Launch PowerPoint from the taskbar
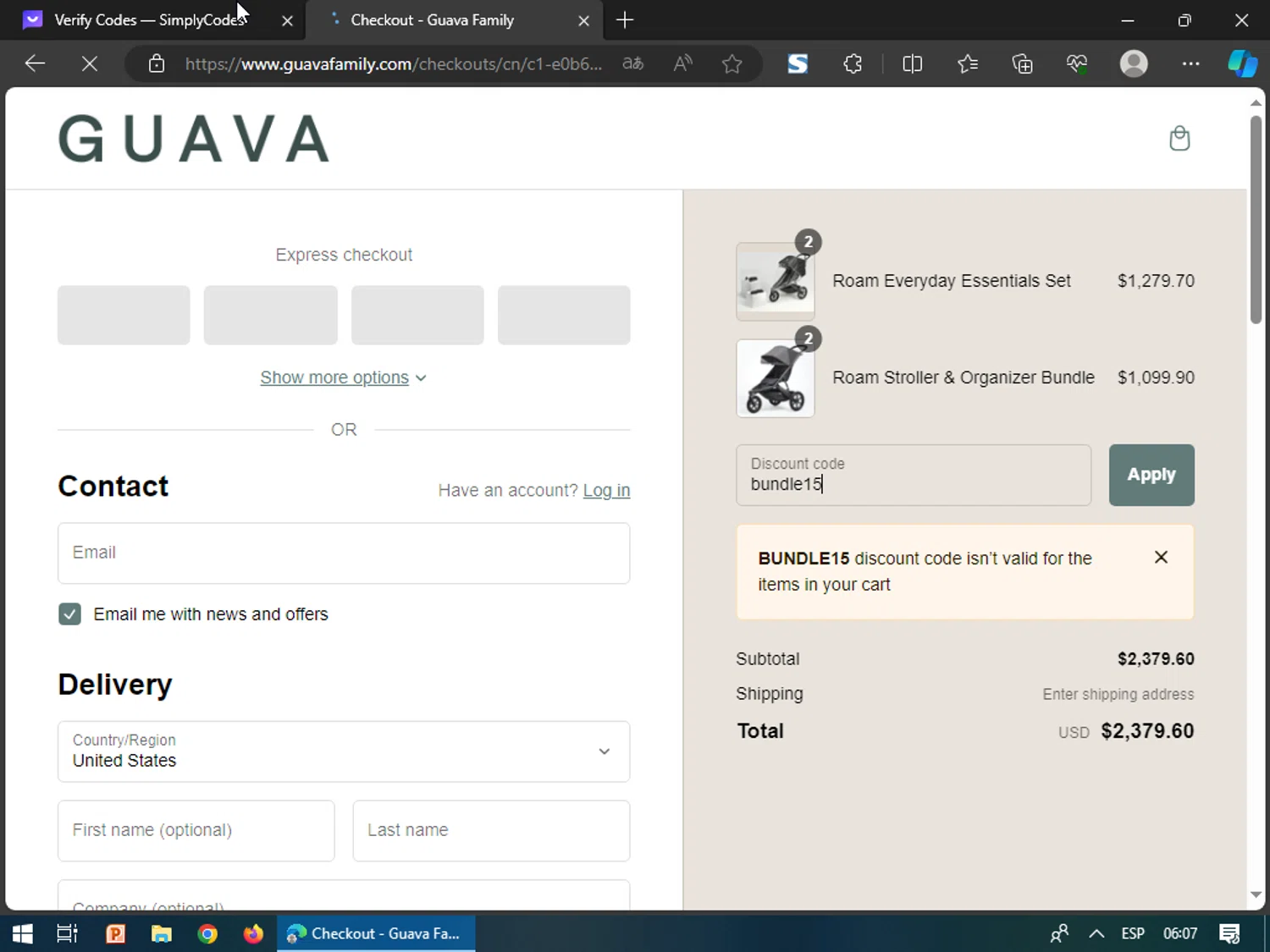The width and height of the screenshot is (1270, 952). point(115,933)
